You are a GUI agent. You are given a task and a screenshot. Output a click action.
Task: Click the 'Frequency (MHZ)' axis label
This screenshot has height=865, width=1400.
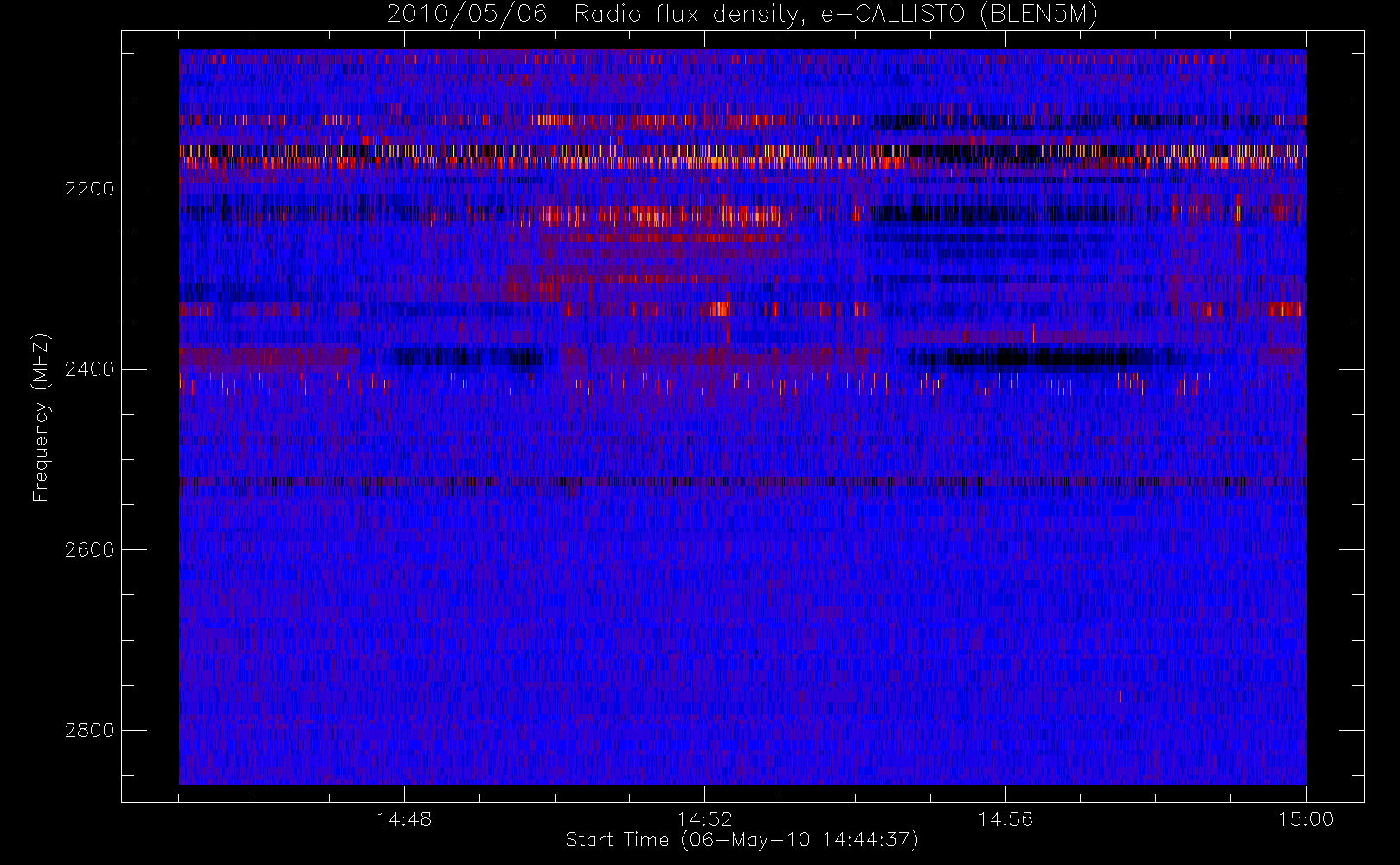(41, 418)
